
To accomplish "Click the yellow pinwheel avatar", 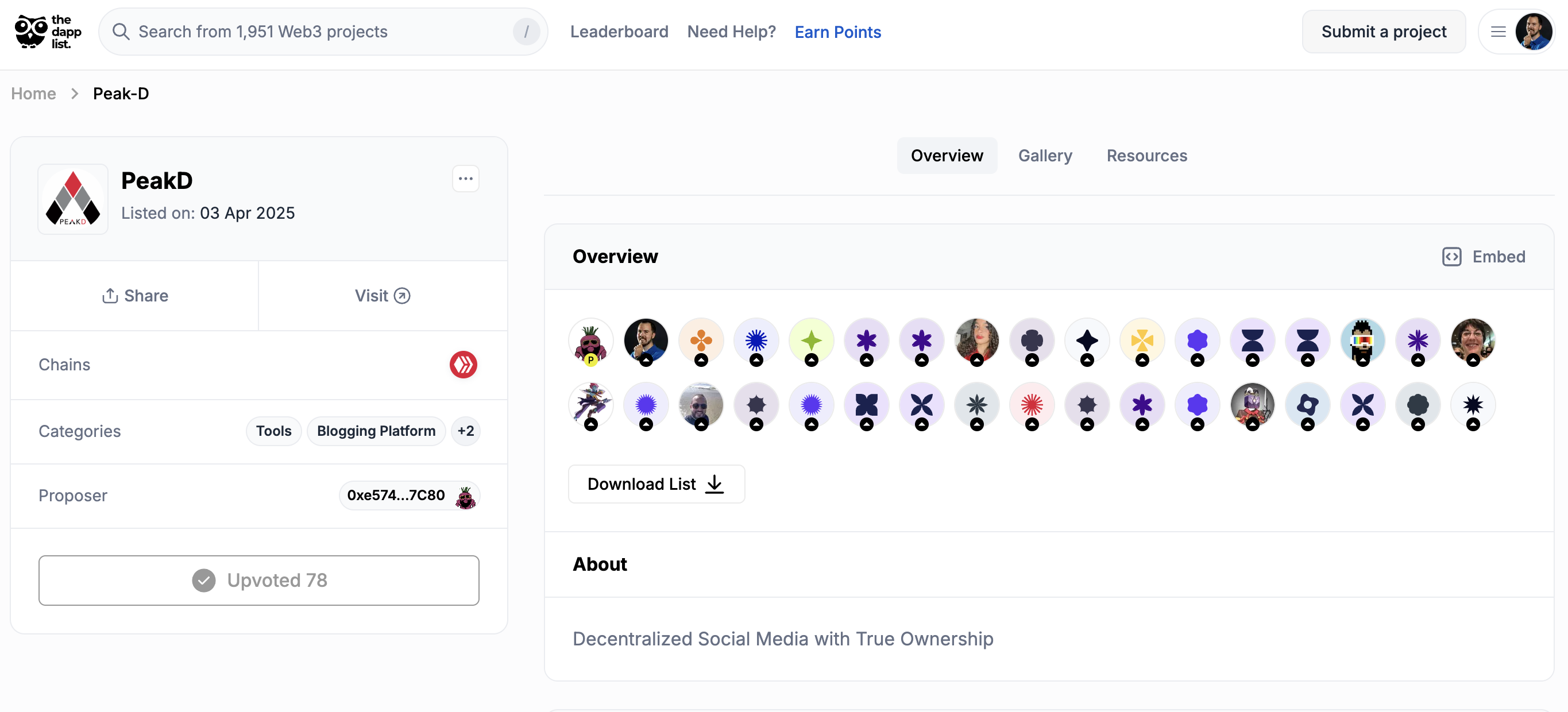I will [x=1142, y=341].
